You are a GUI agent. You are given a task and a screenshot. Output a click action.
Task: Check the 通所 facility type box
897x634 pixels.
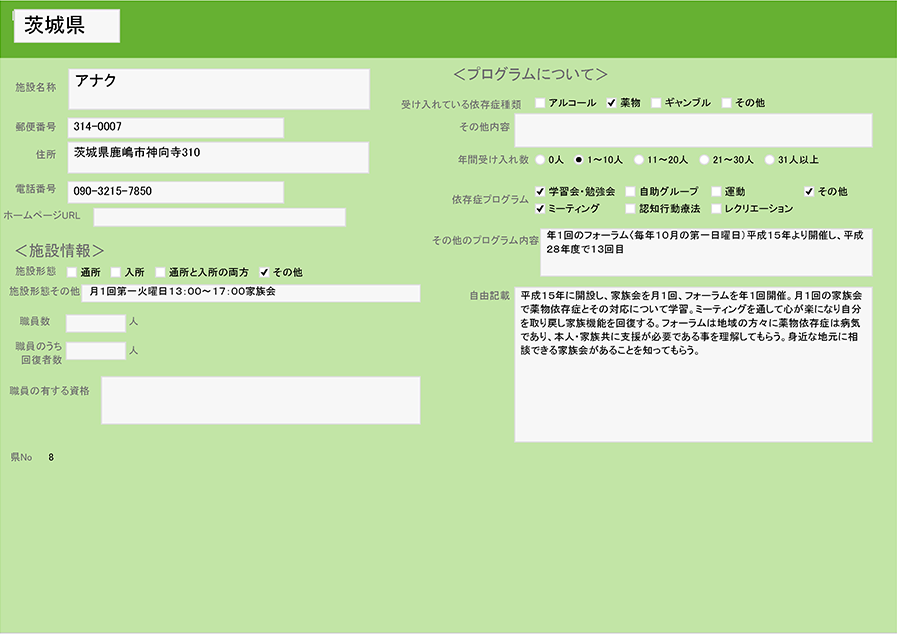pos(72,272)
